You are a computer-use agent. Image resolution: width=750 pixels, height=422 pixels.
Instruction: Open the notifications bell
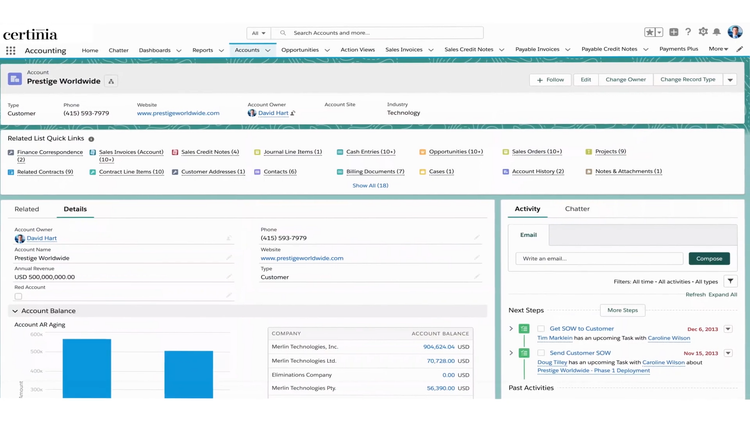point(716,32)
